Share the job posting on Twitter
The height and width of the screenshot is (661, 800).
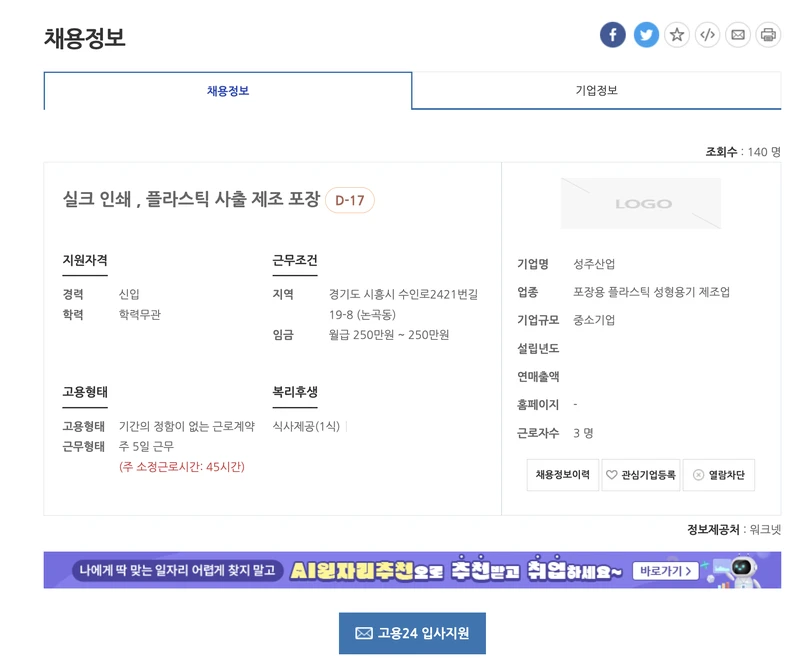[646, 34]
